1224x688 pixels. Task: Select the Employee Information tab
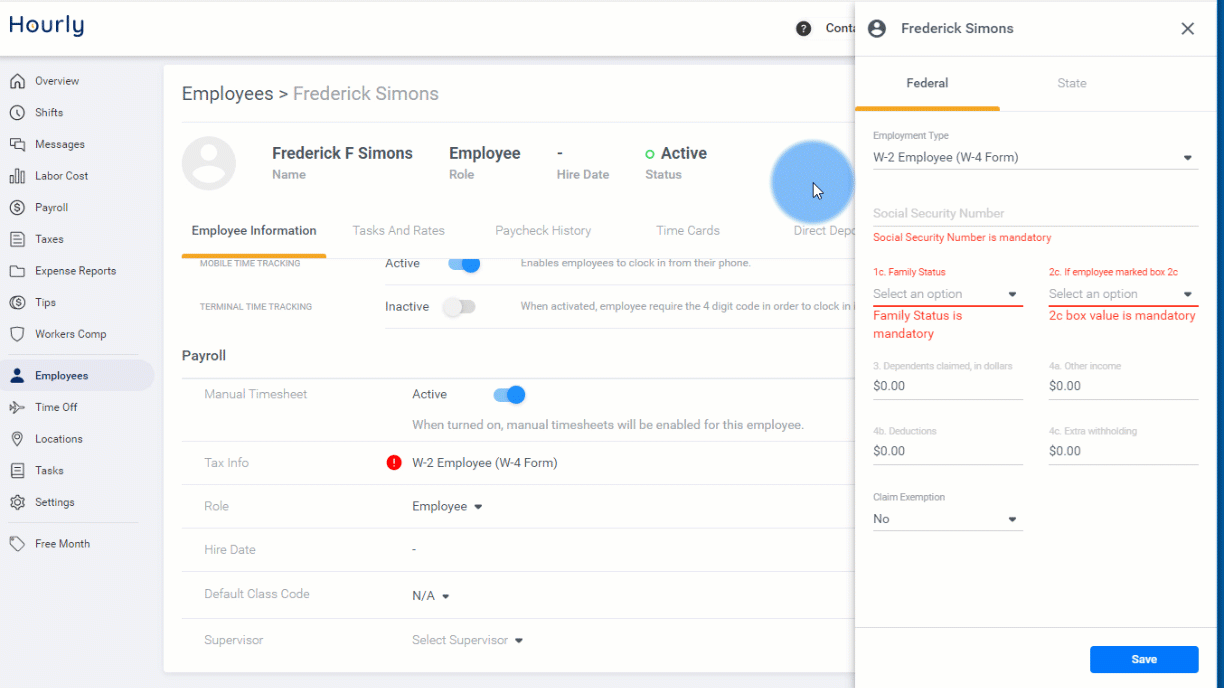tap(254, 231)
